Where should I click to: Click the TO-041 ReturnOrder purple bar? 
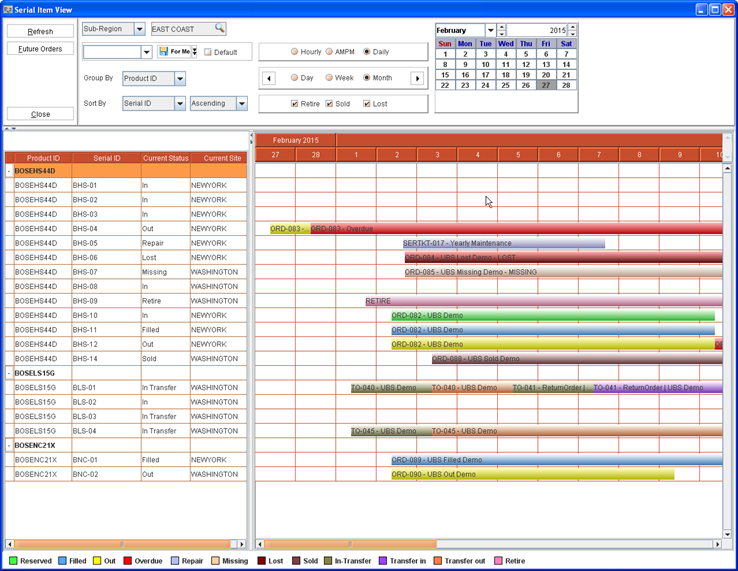[x=658, y=388]
